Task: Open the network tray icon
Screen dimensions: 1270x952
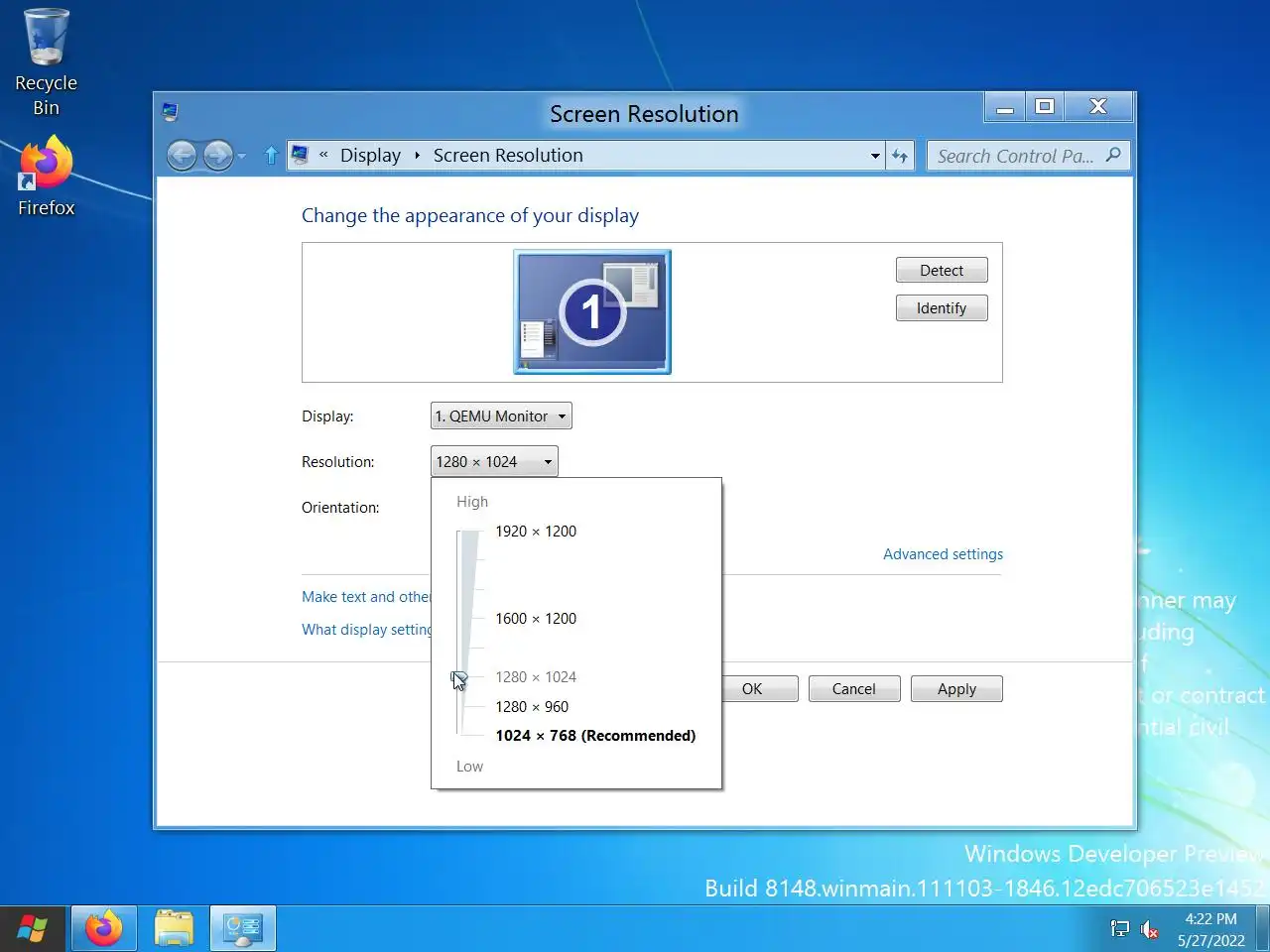Action: 1119,929
